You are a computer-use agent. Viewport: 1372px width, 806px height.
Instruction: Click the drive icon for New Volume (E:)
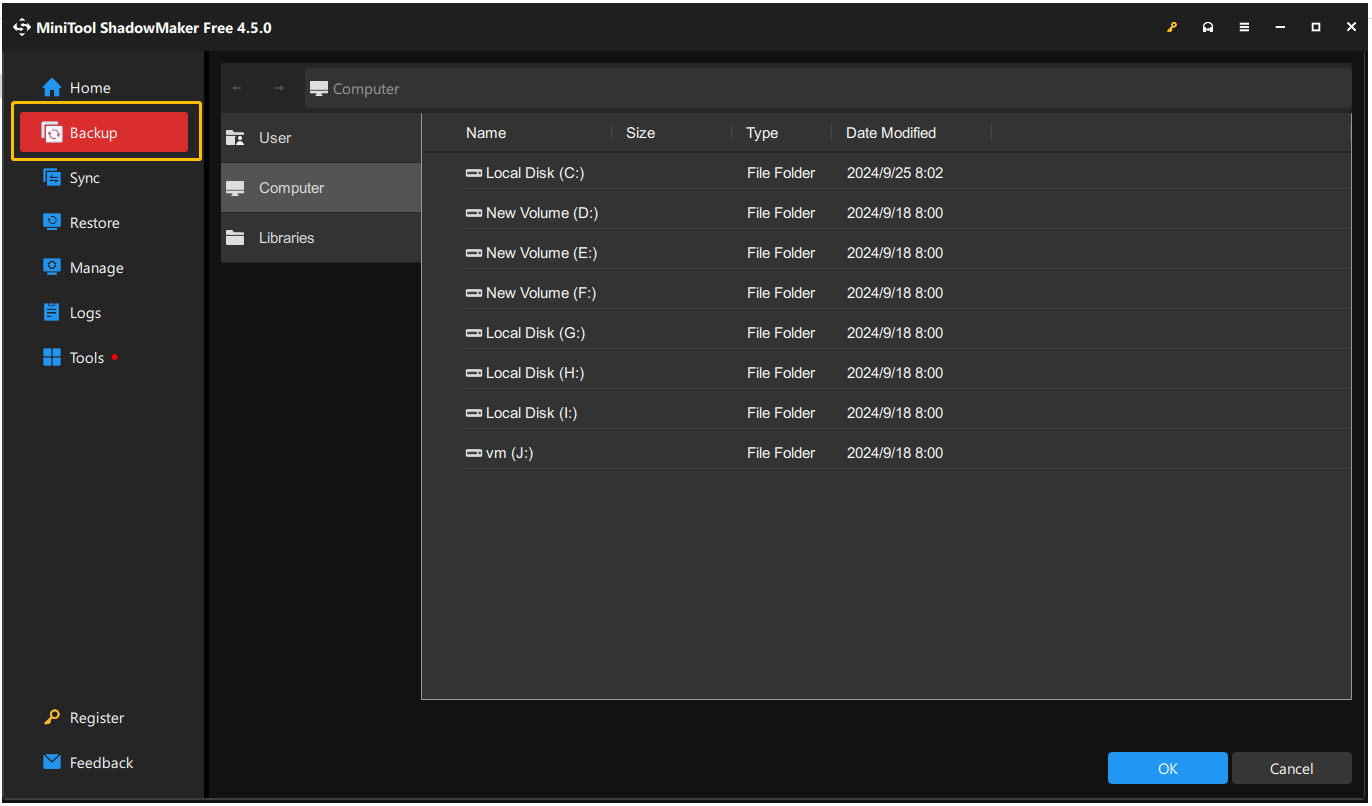click(474, 253)
